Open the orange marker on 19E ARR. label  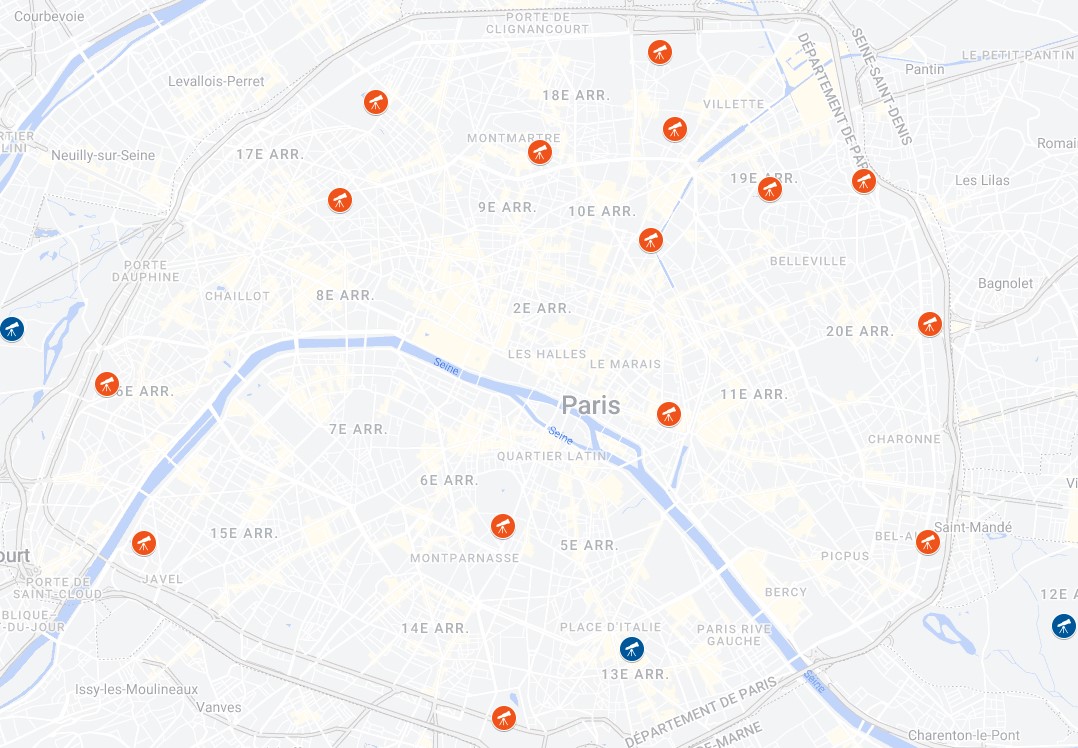click(x=769, y=188)
